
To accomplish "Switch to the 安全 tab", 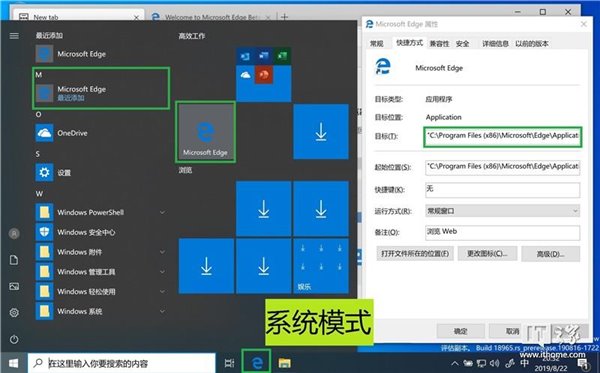I will [x=462, y=44].
